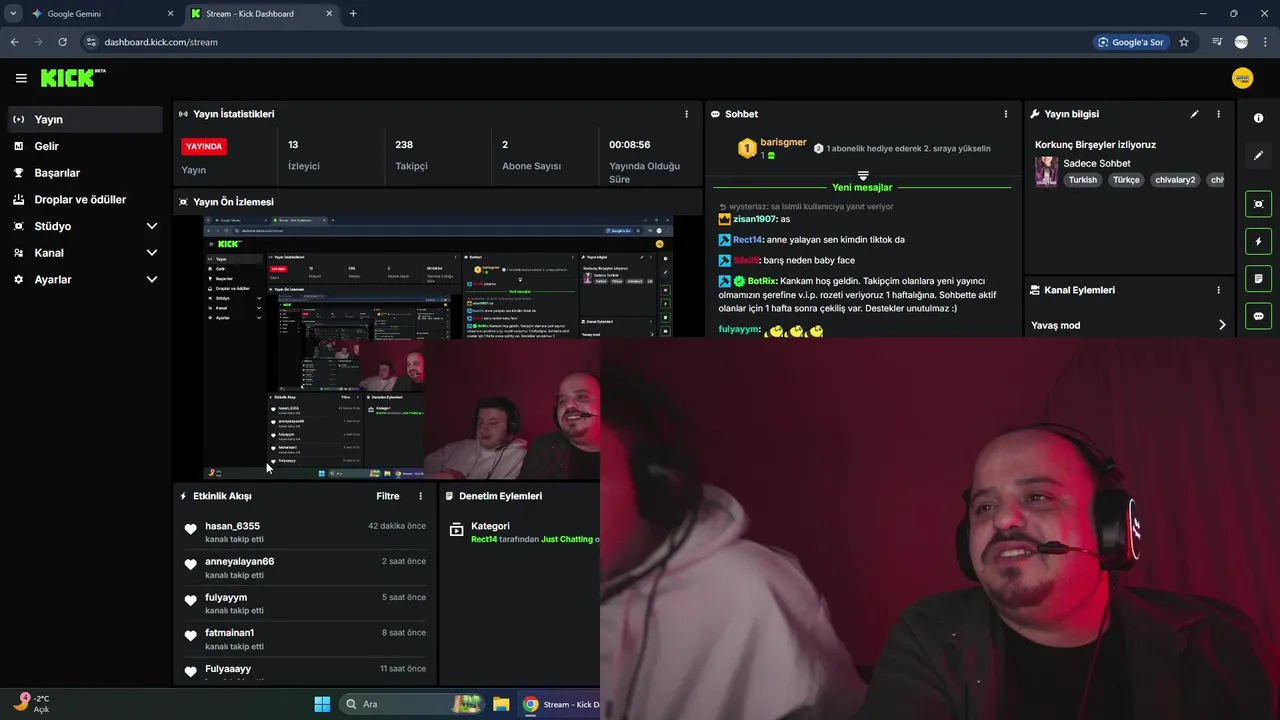Open Yayın bilgisi three-dot menu
The image size is (1280, 720).
click(1218, 114)
